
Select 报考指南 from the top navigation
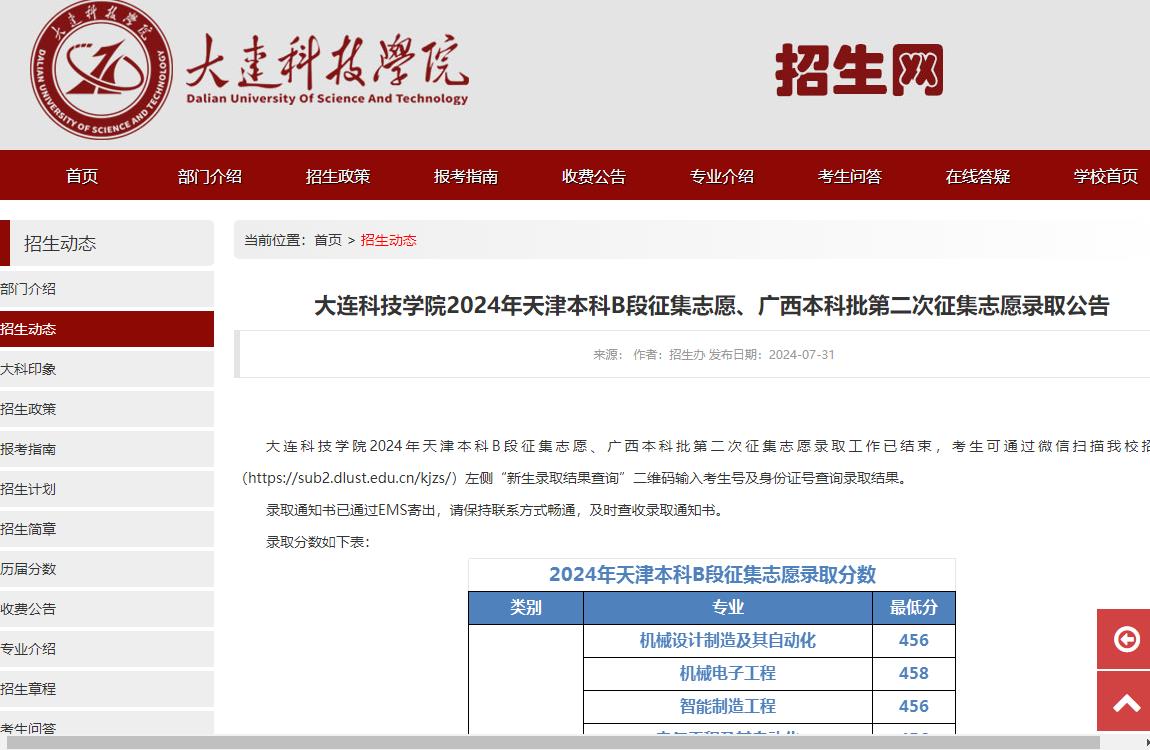click(x=466, y=176)
